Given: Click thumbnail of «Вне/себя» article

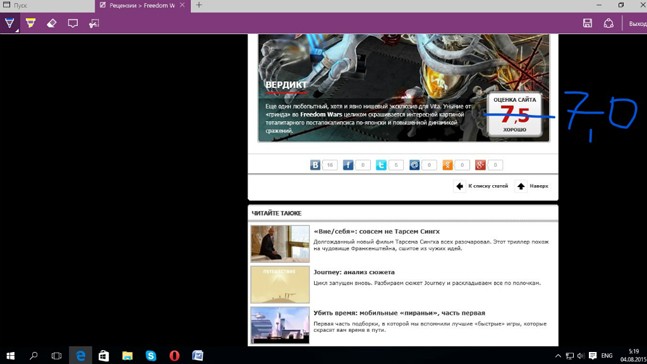Looking at the screenshot, I should click(x=280, y=243).
